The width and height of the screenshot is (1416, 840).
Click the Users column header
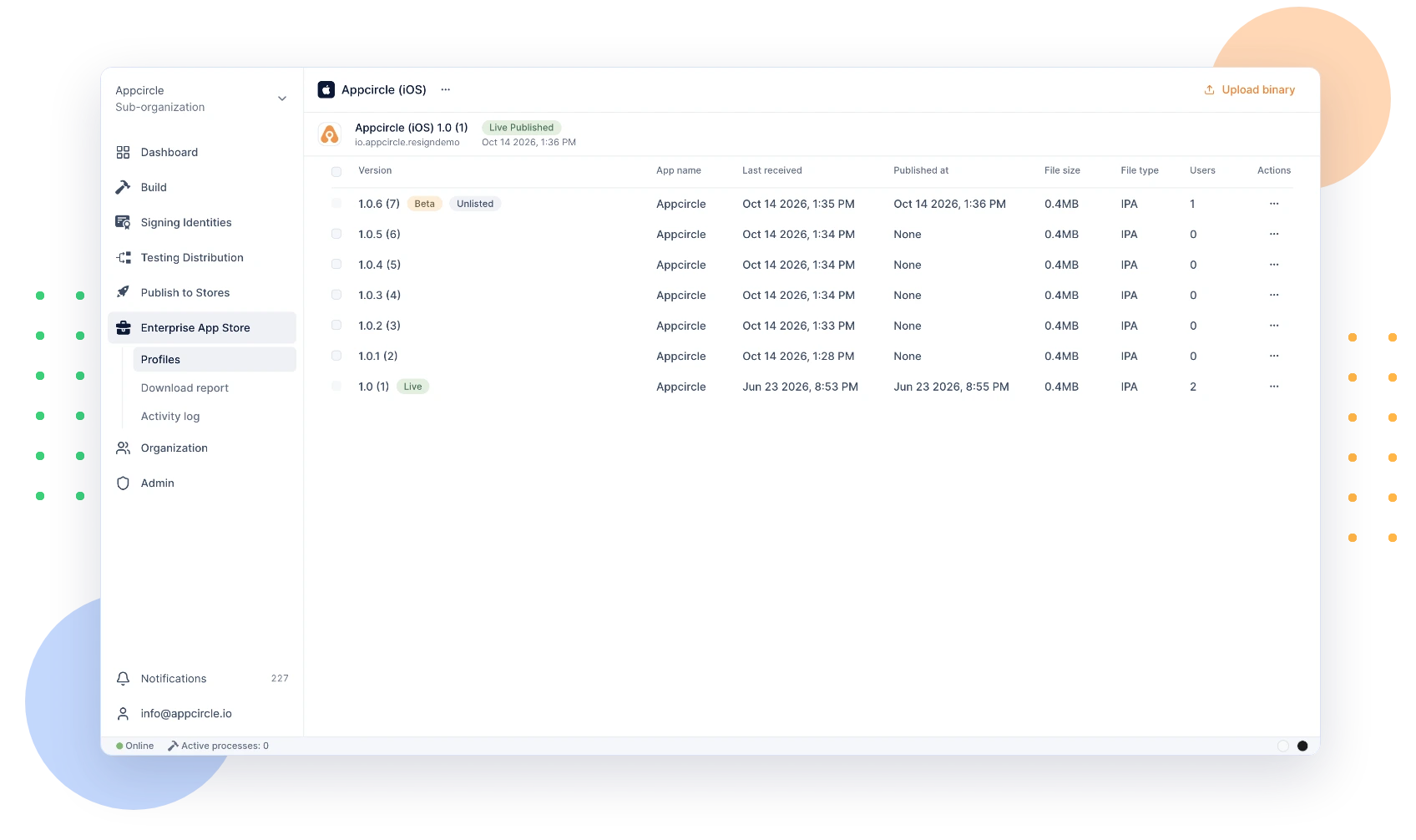point(1202,170)
